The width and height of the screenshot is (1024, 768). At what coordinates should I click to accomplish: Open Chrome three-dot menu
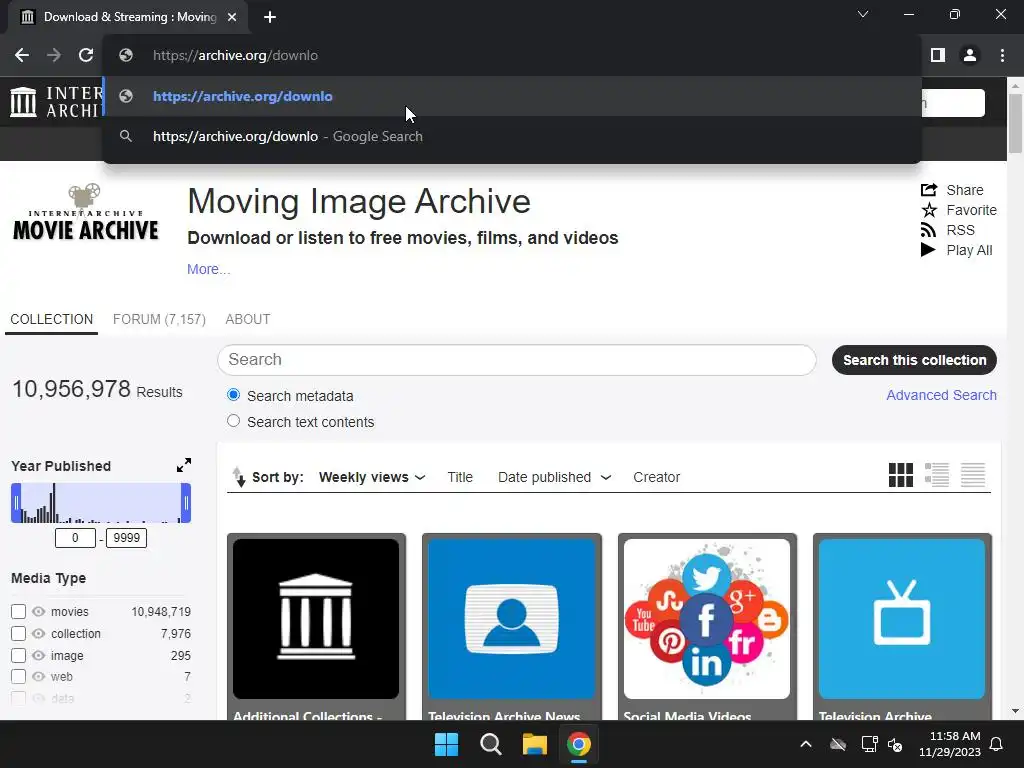[x=1002, y=56]
